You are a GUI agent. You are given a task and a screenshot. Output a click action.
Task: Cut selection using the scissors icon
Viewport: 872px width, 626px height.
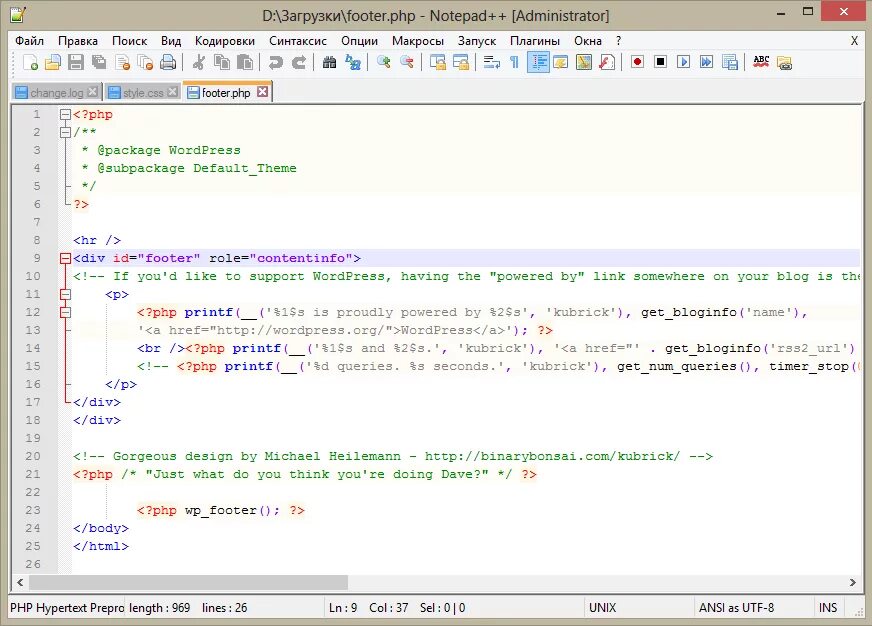click(x=198, y=62)
